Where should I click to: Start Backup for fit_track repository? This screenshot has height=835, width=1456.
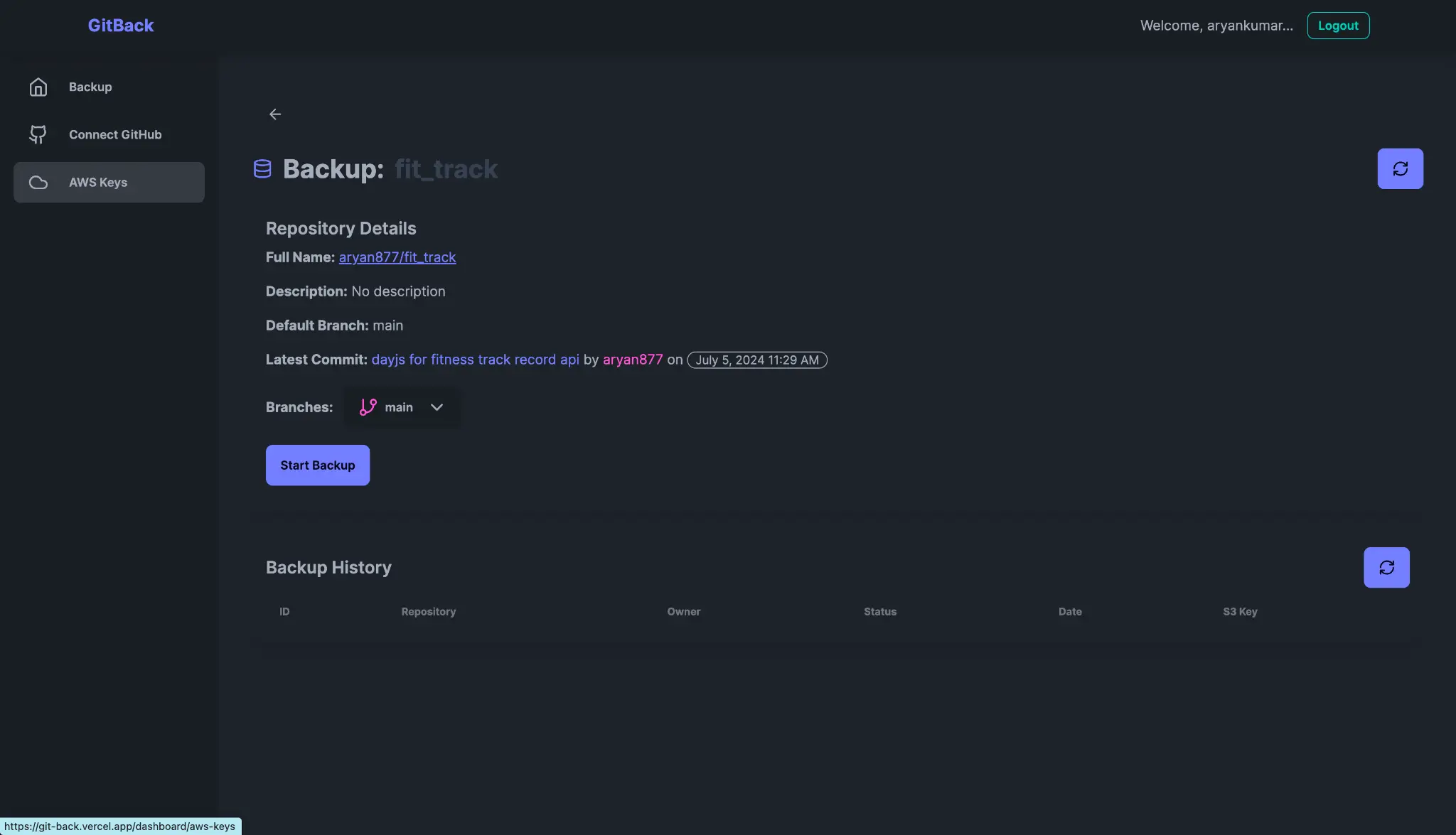pyautogui.click(x=317, y=465)
